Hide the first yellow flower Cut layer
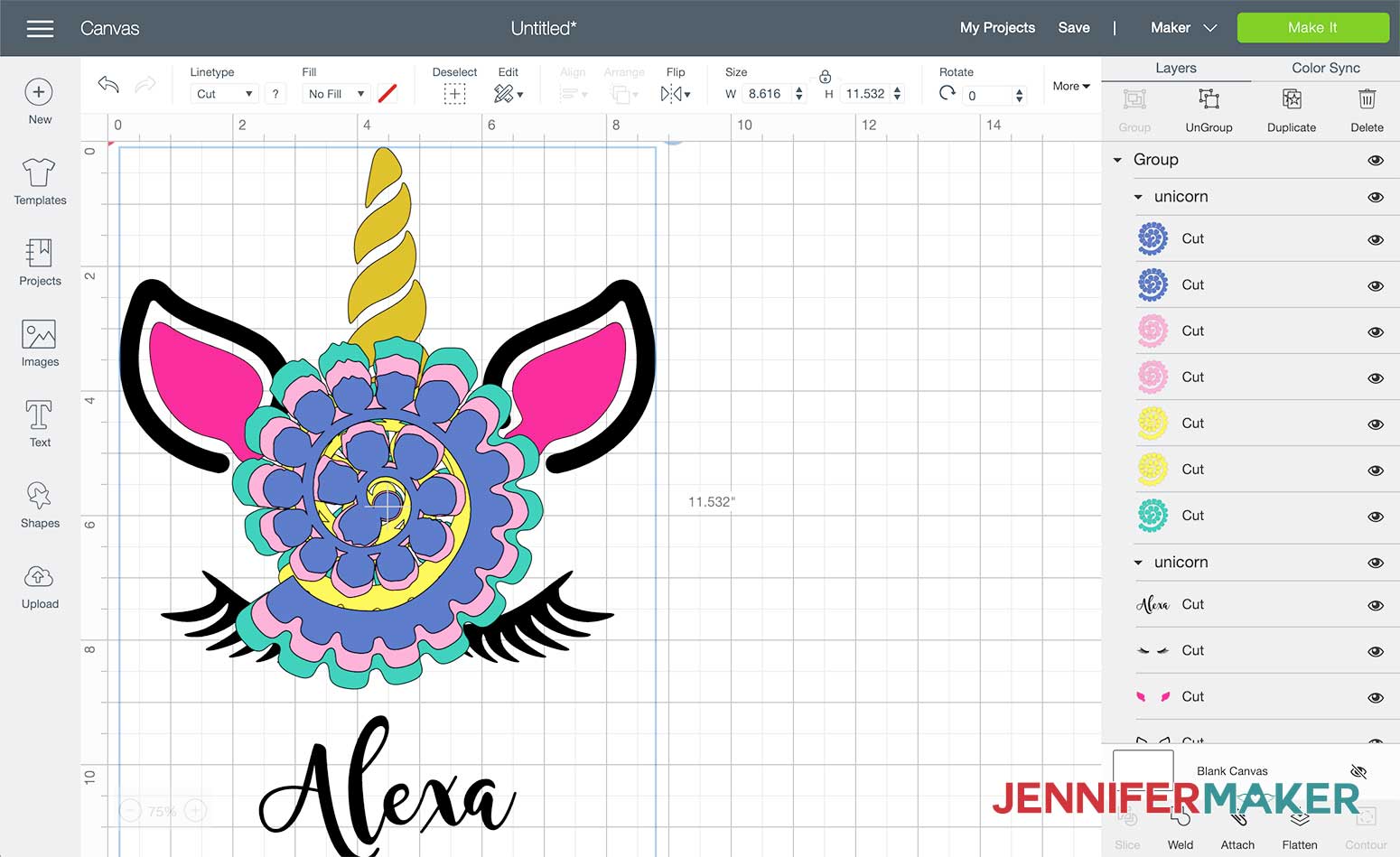Screen dimensions: 1400x857 (x=1376, y=424)
